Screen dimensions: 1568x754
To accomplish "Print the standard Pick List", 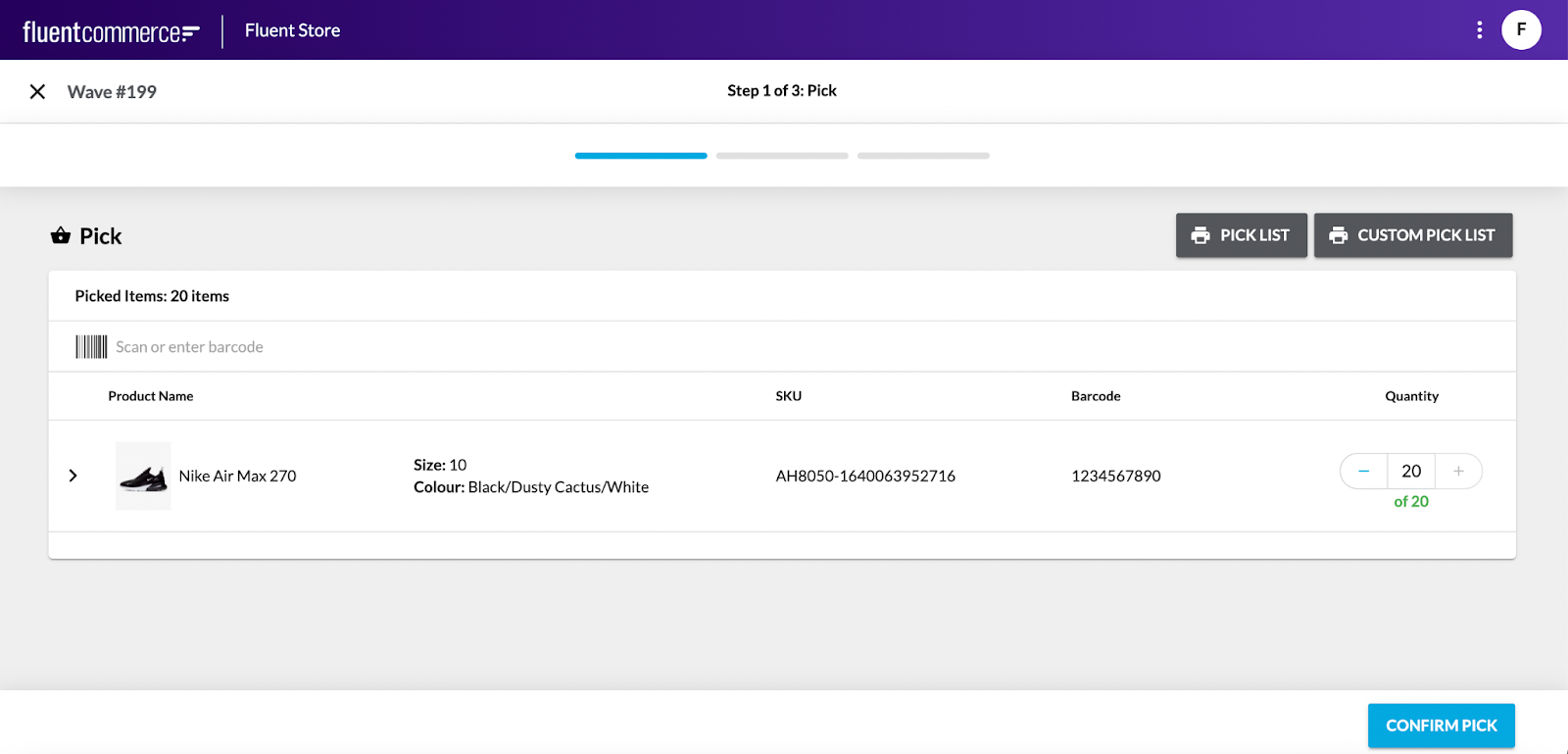I will pos(1241,235).
